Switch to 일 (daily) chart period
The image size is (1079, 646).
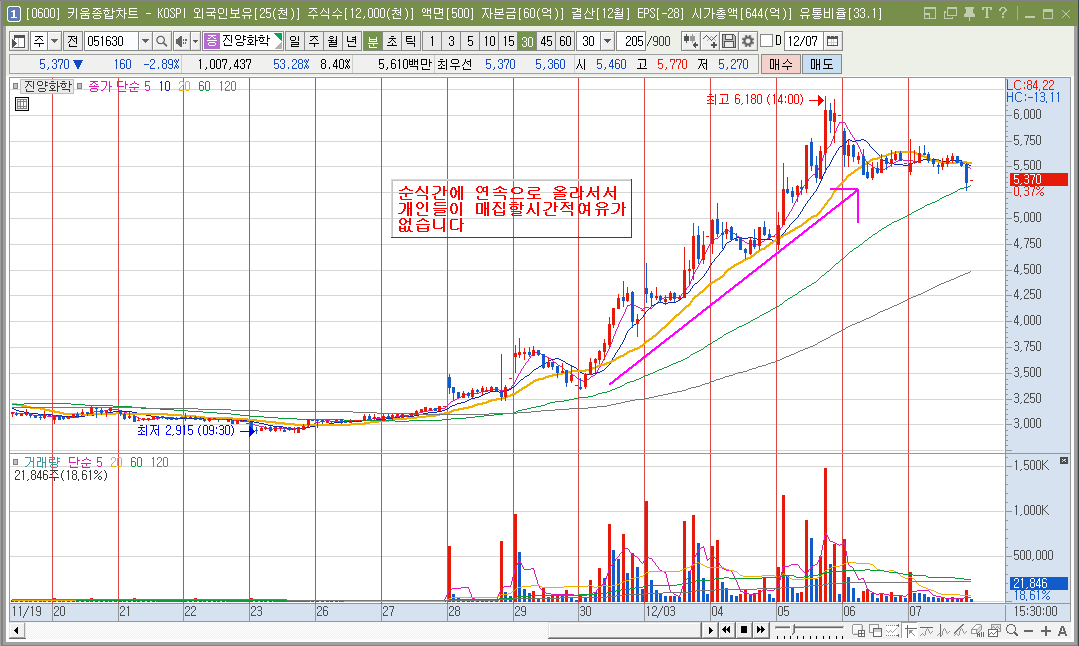tap(295, 41)
